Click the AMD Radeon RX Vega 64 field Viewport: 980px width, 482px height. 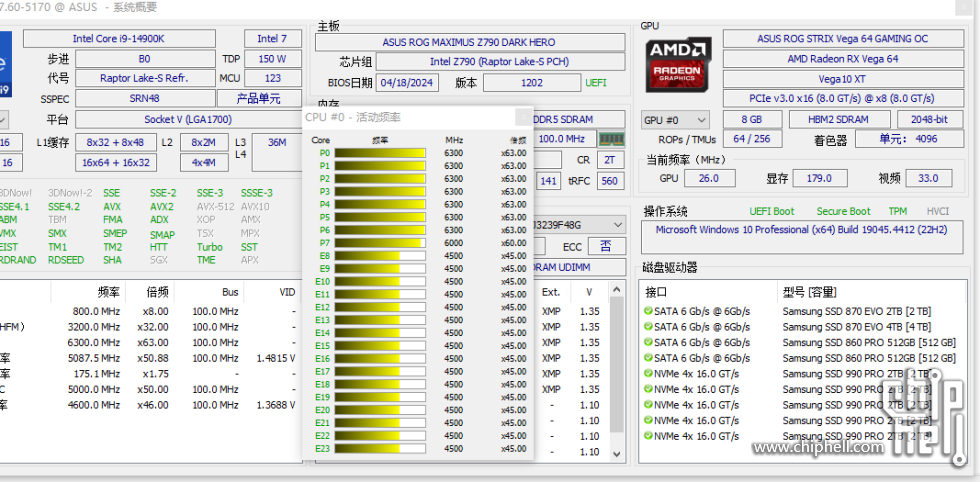click(842, 59)
